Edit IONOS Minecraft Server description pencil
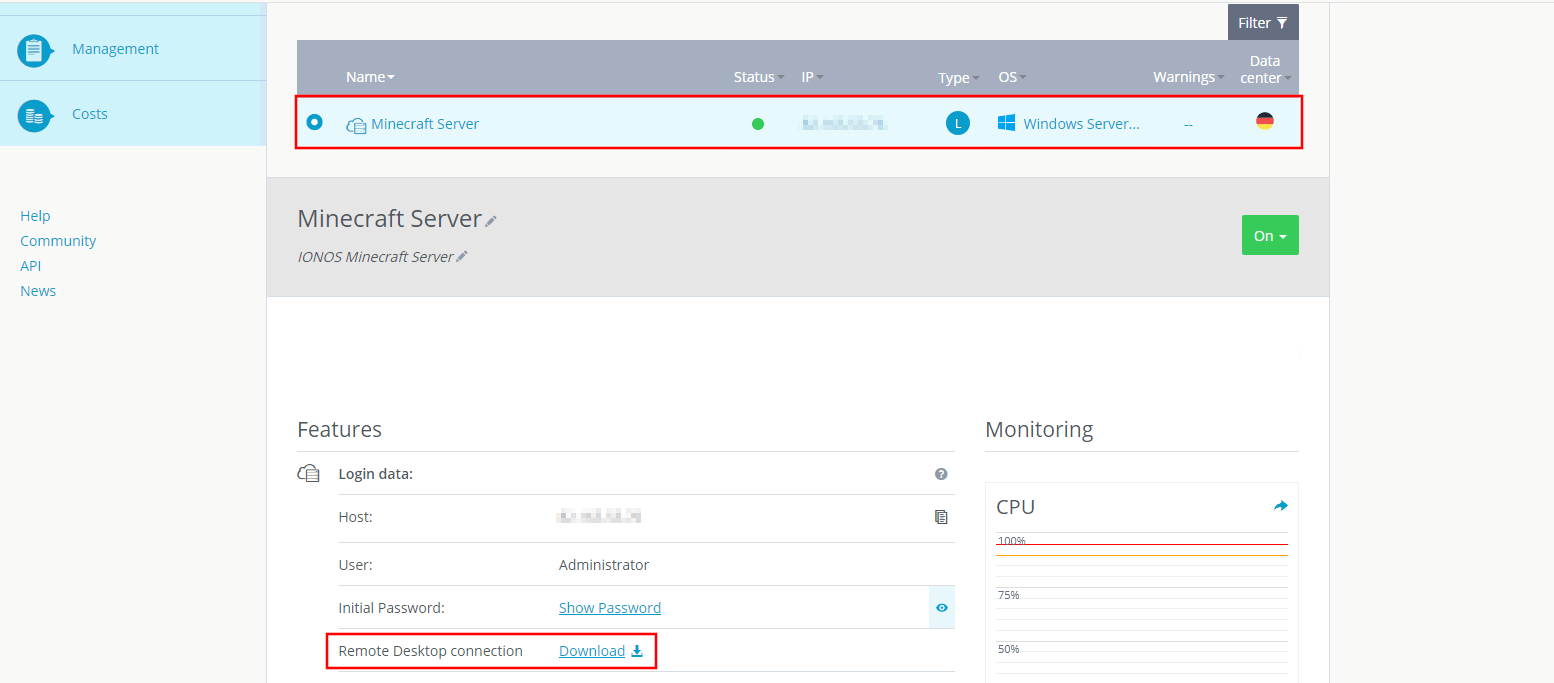Image resolution: width=1554 pixels, height=683 pixels. (462, 257)
